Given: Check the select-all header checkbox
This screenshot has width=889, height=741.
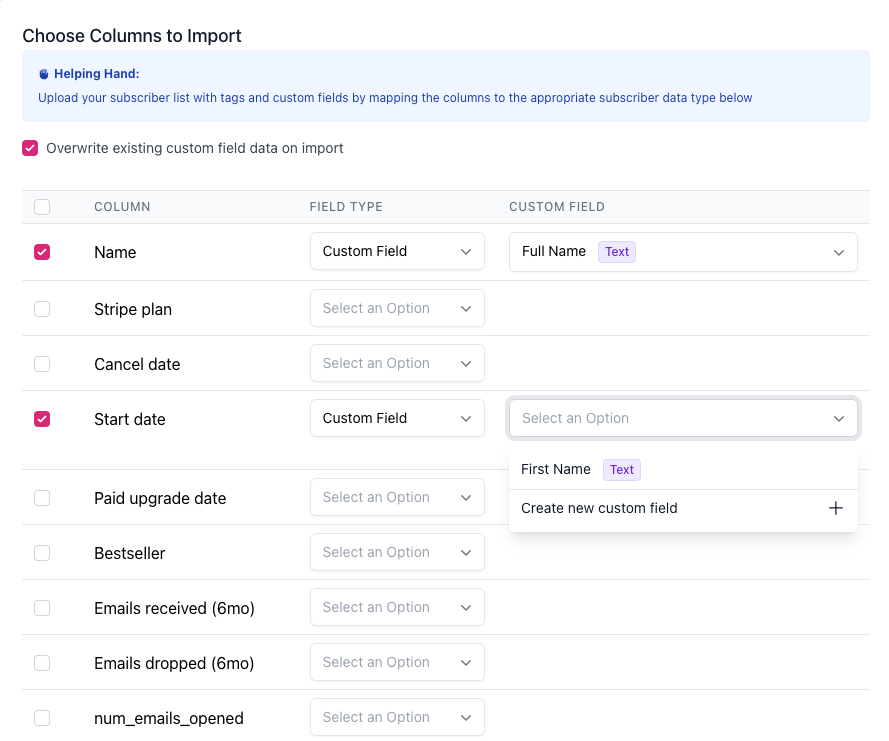Looking at the screenshot, I should (x=42, y=207).
